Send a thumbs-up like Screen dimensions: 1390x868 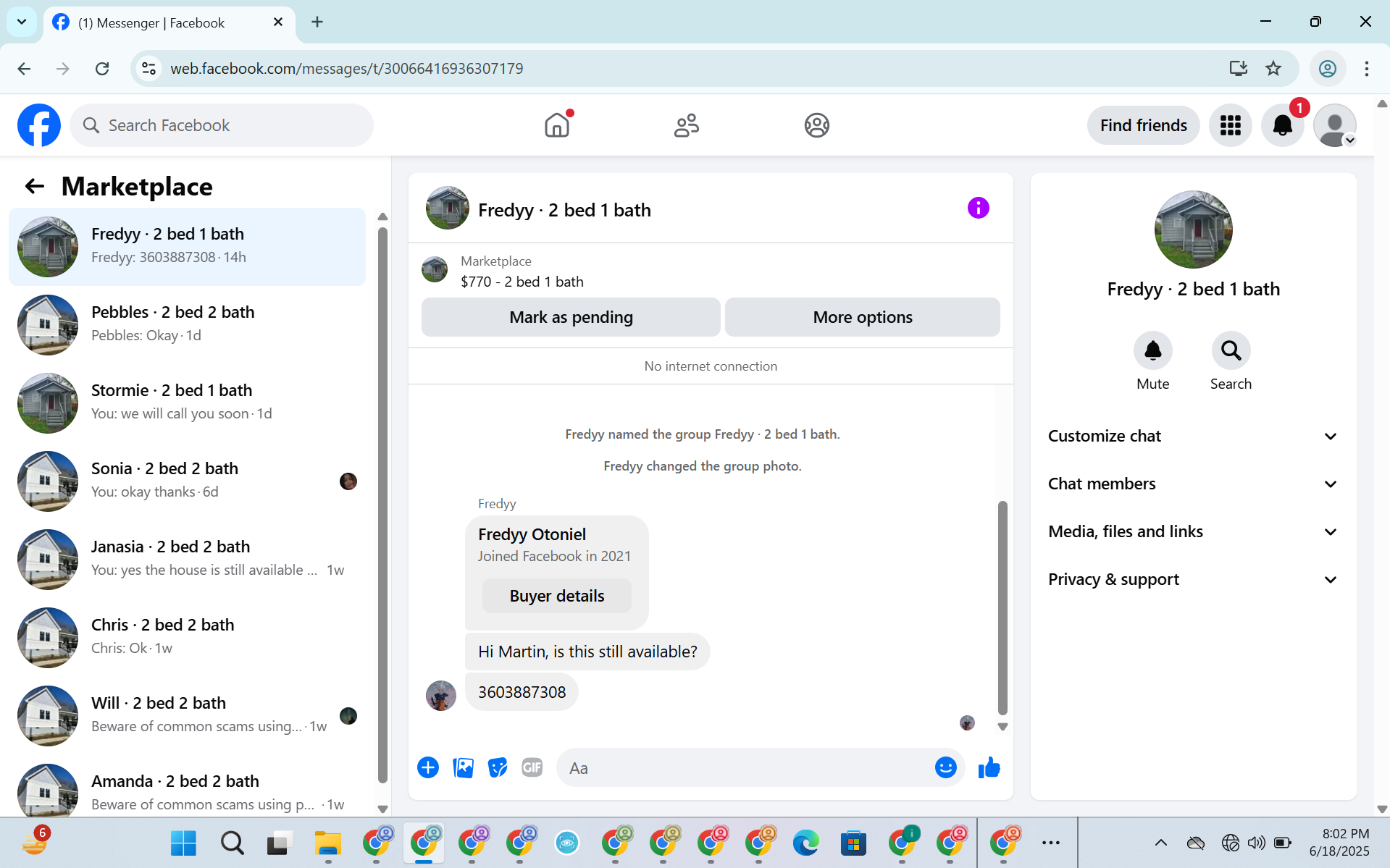(989, 767)
